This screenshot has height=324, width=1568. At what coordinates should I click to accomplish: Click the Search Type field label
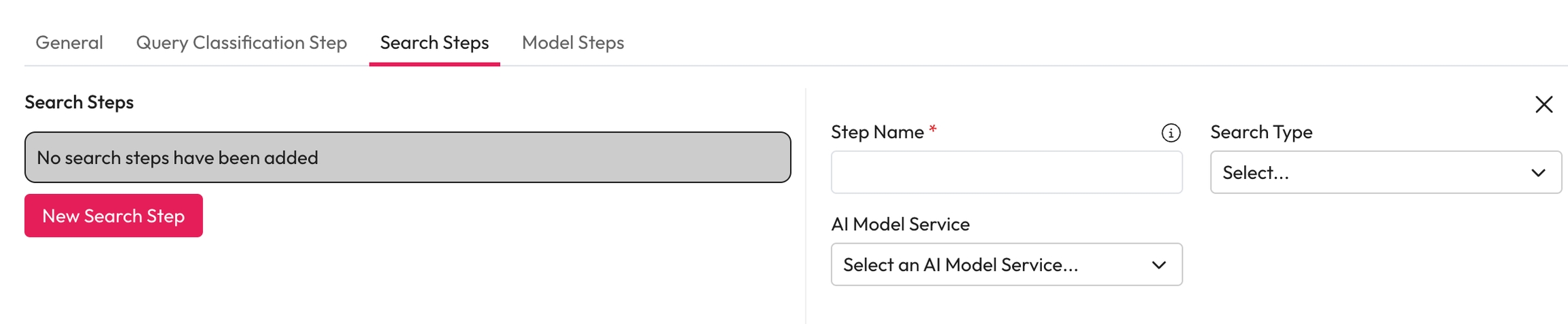click(1261, 132)
